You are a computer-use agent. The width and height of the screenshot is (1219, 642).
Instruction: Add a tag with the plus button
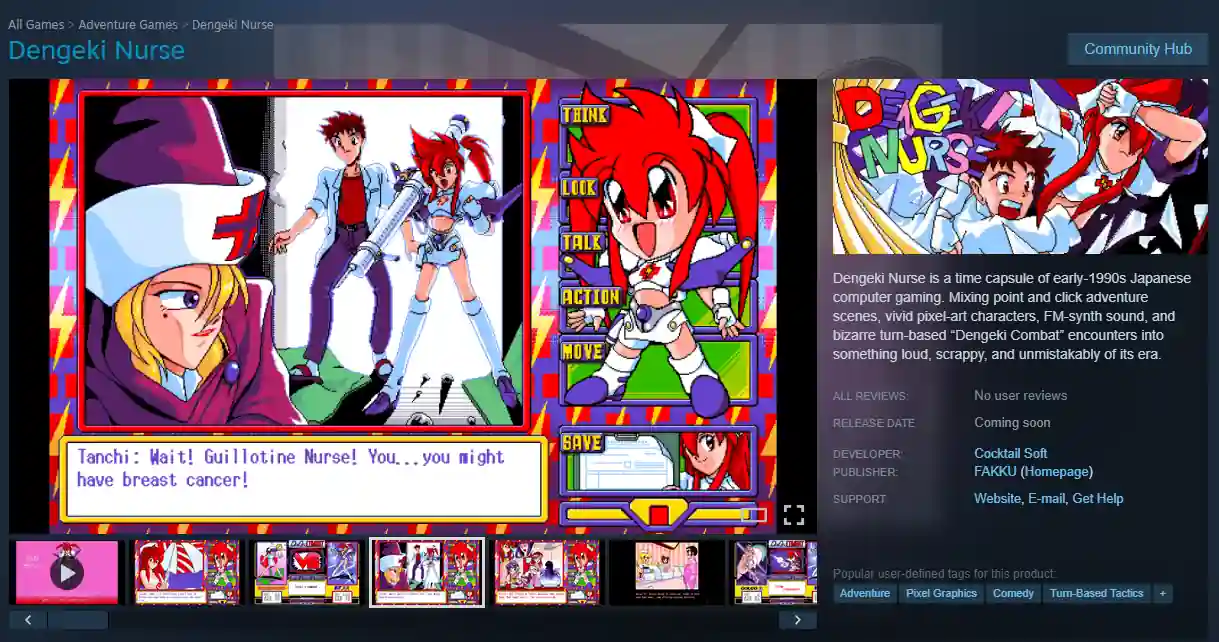pyautogui.click(x=1162, y=593)
